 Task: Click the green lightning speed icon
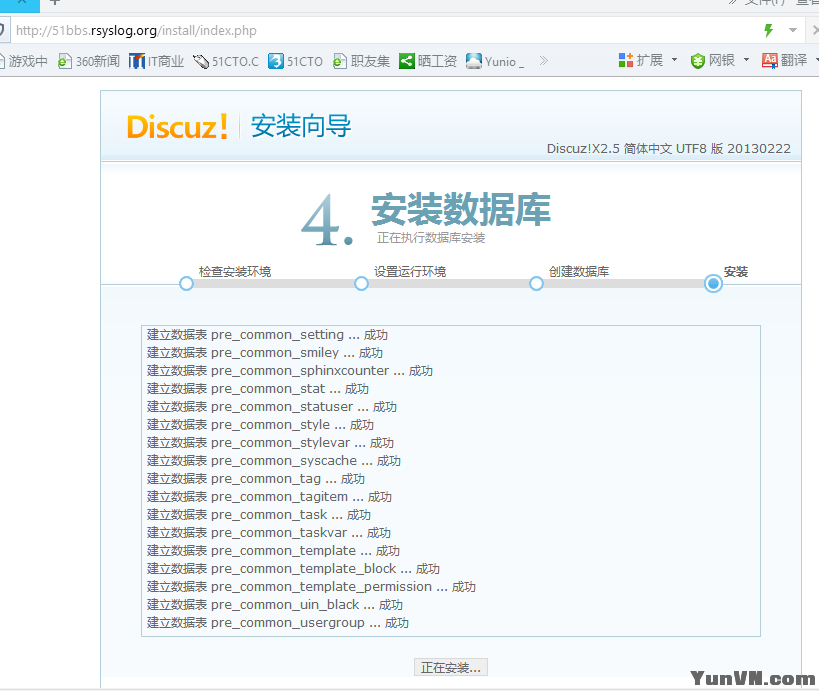tap(768, 30)
